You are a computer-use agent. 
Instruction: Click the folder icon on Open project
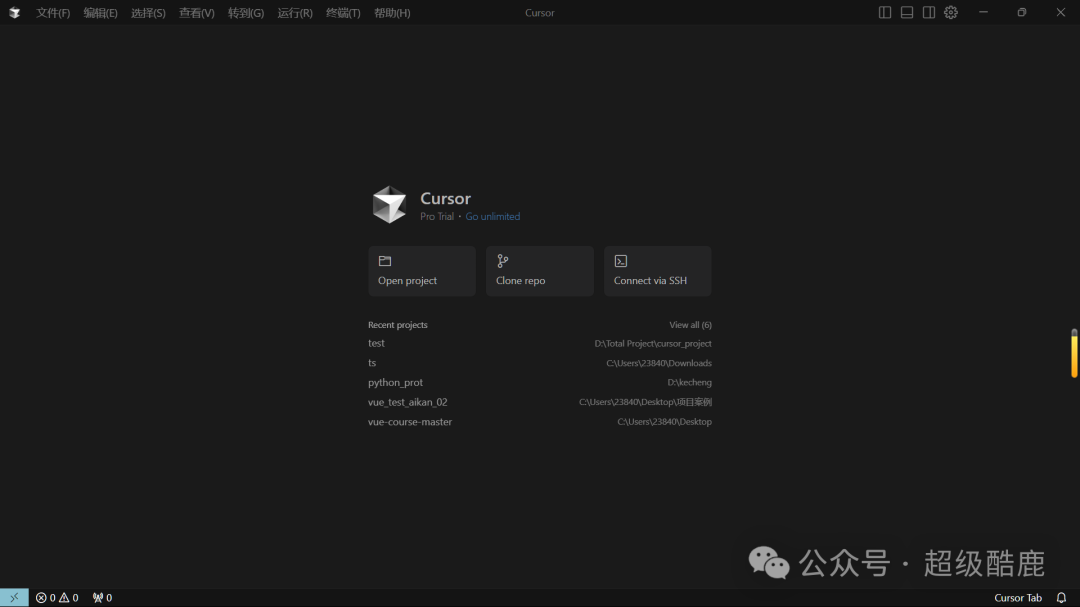tap(385, 261)
